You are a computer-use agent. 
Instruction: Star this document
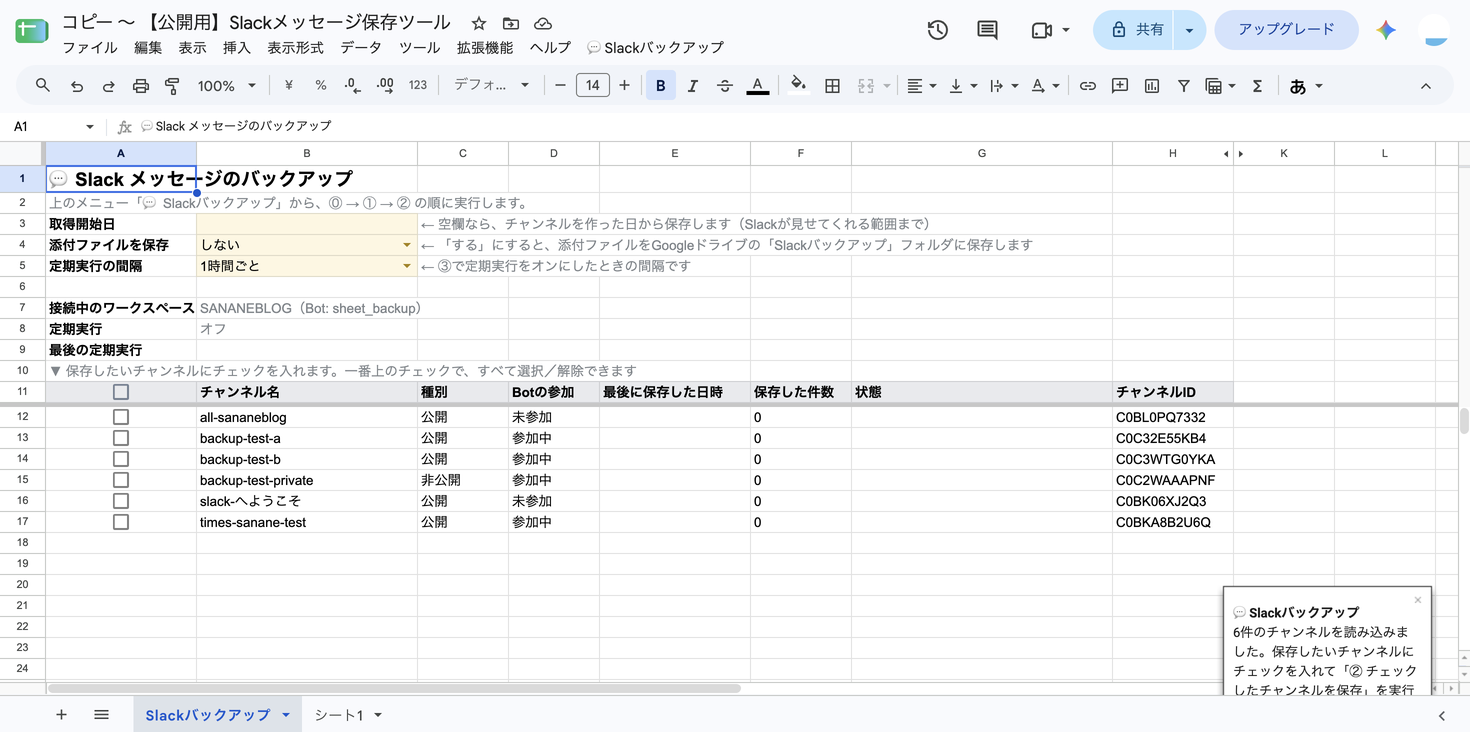(479, 23)
